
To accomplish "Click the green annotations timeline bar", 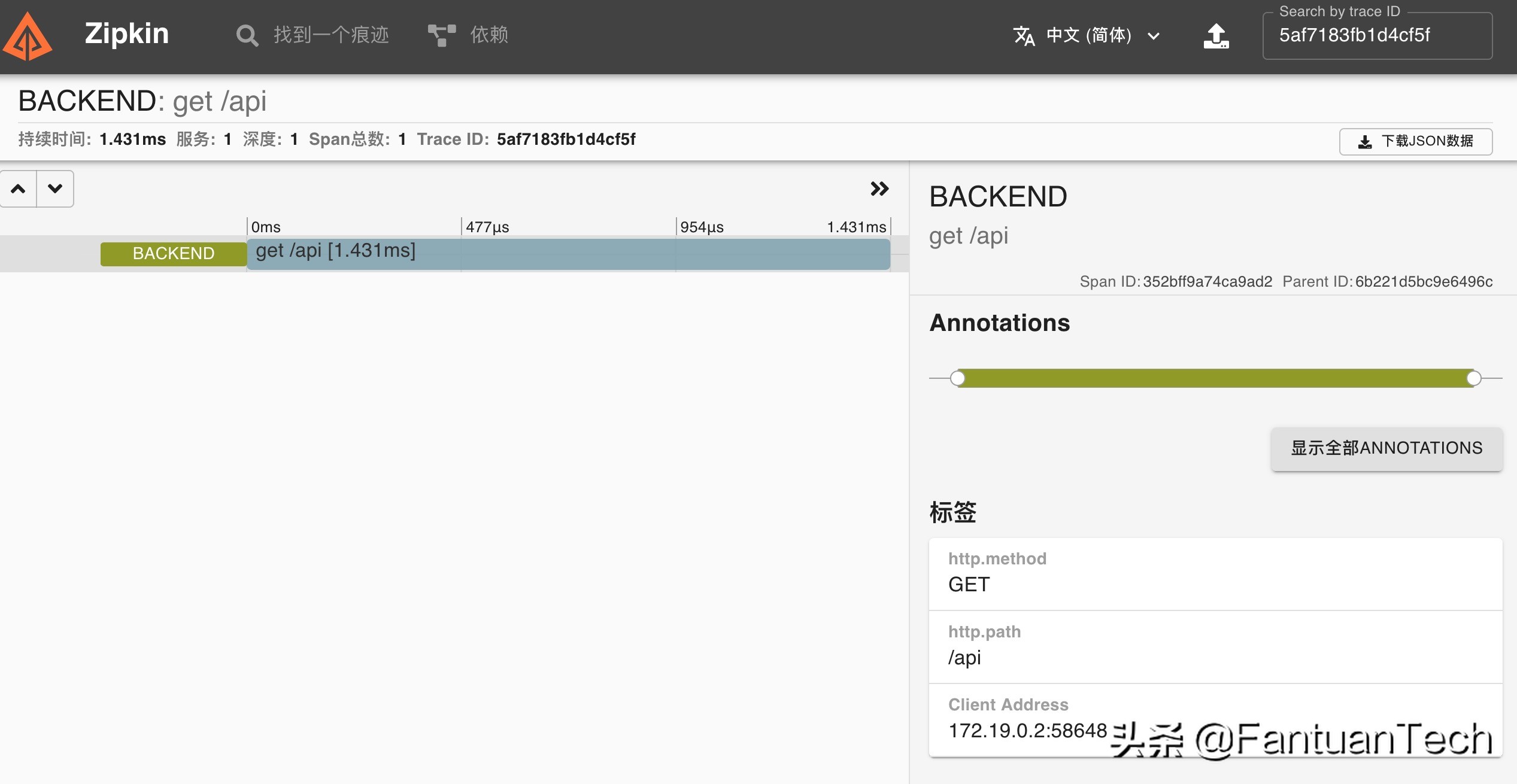I will (x=1216, y=378).
